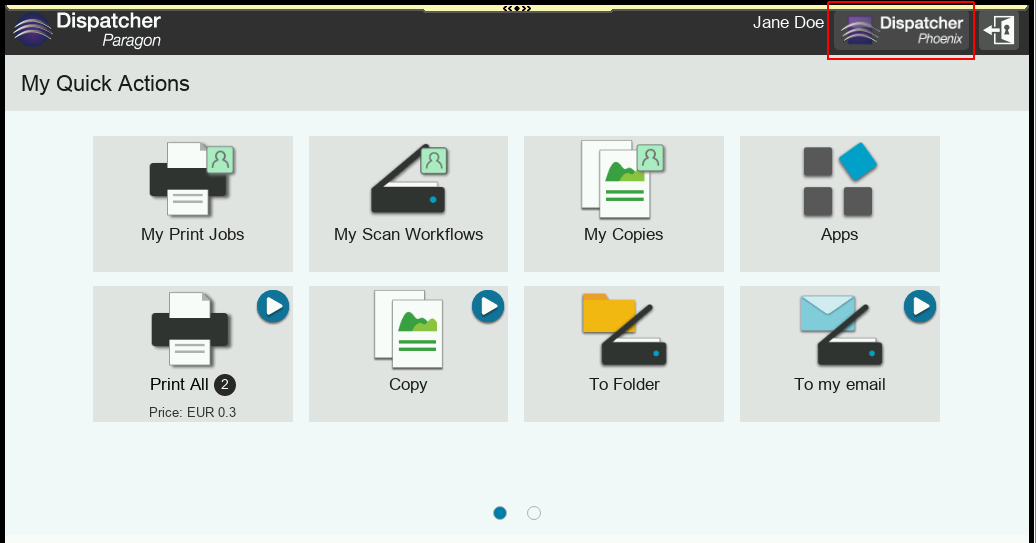Image resolution: width=1036 pixels, height=543 pixels.
Task: Open the Apps tile
Action: pyautogui.click(x=840, y=203)
